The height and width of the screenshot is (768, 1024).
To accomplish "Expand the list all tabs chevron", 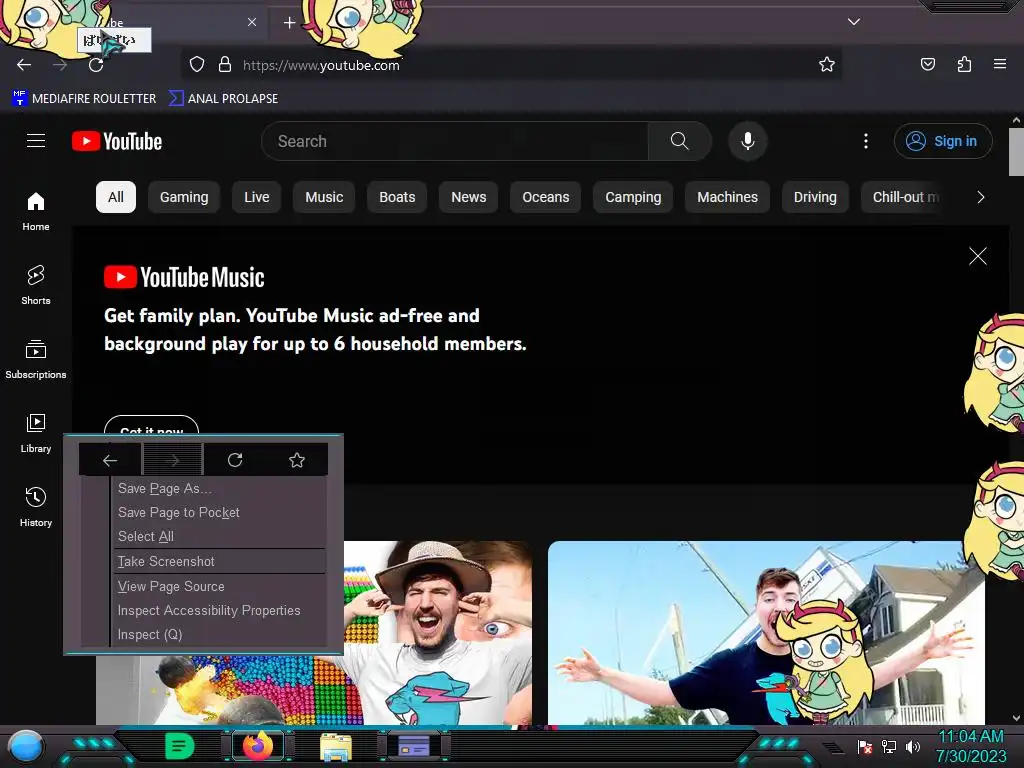I will [854, 22].
